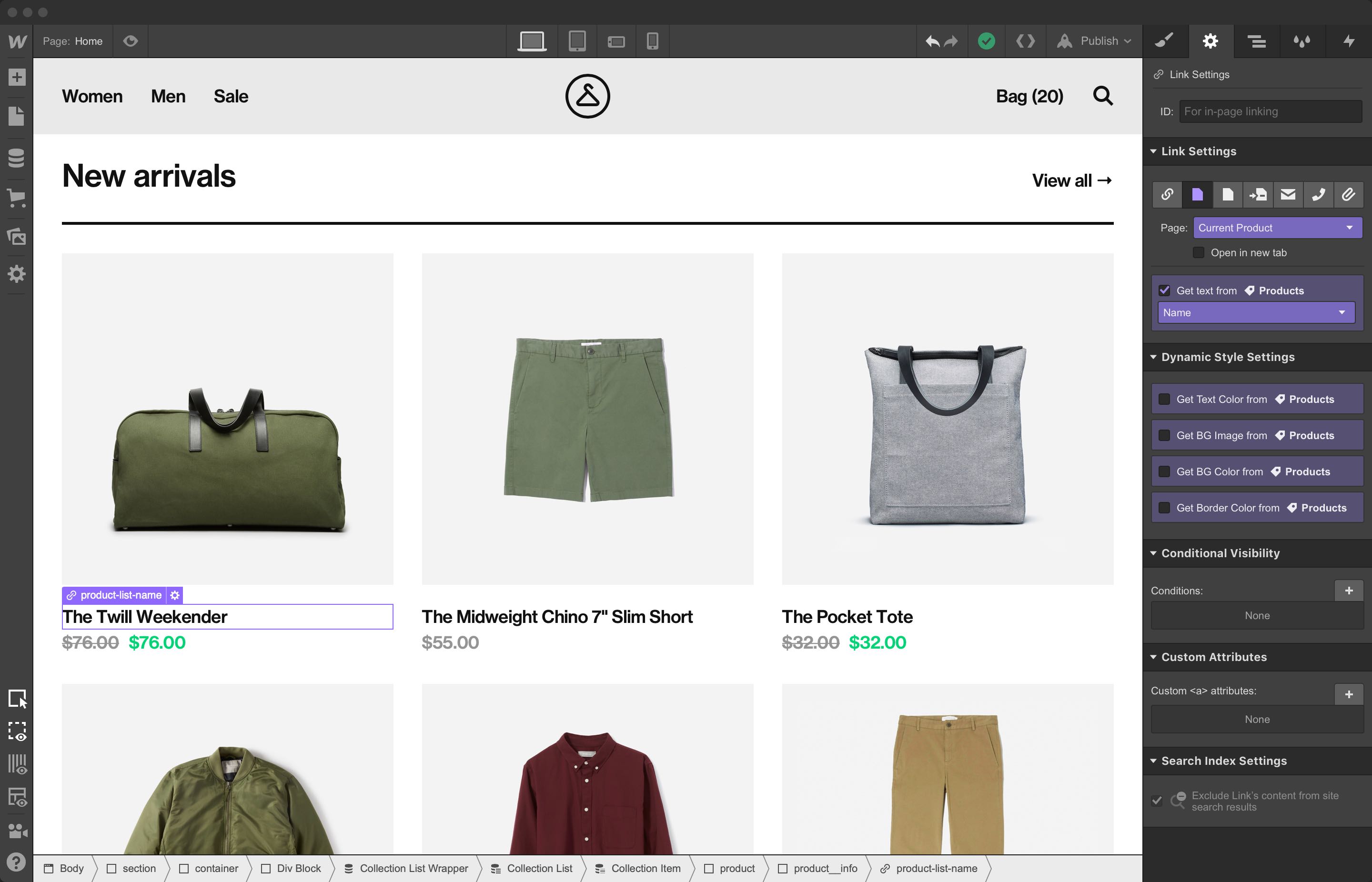Switch to the Element Settings gear tab
Image resolution: width=1372 pixels, height=882 pixels.
click(1211, 41)
